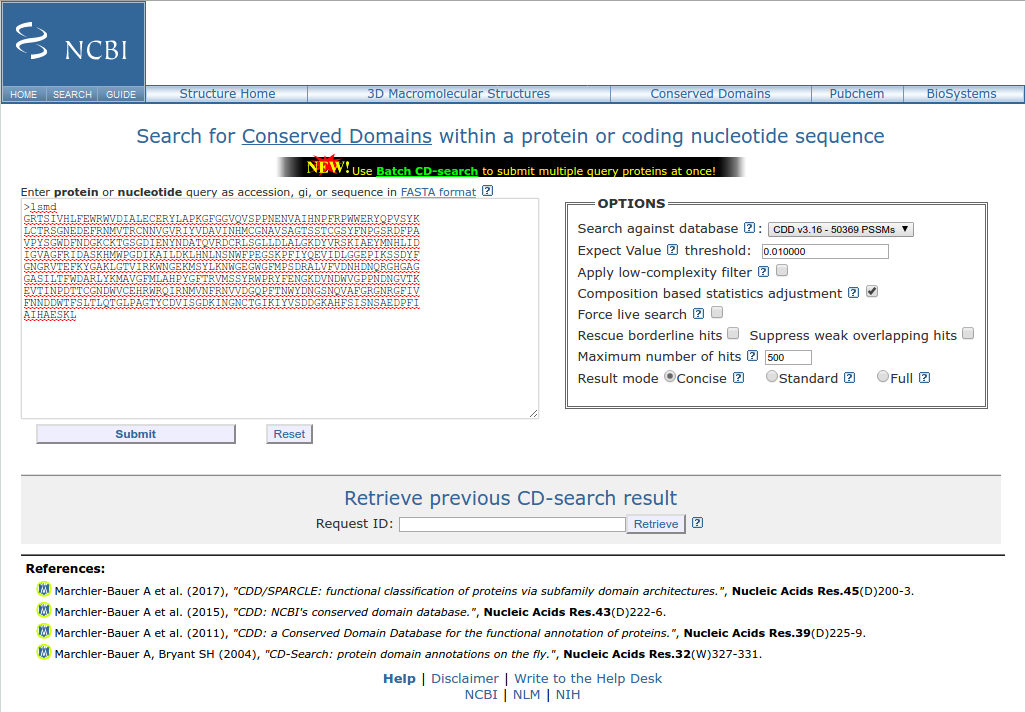Click the Retrieve button

coord(656,524)
